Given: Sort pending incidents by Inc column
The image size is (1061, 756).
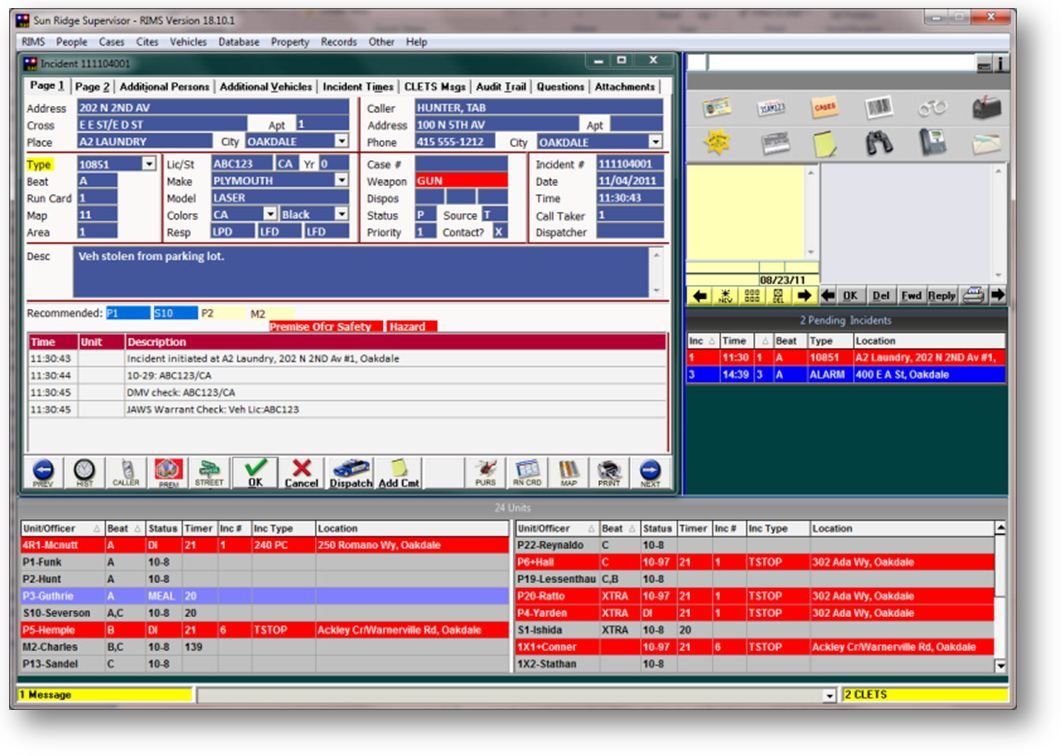Looking at the screenshot, I should tap(702, 340).
